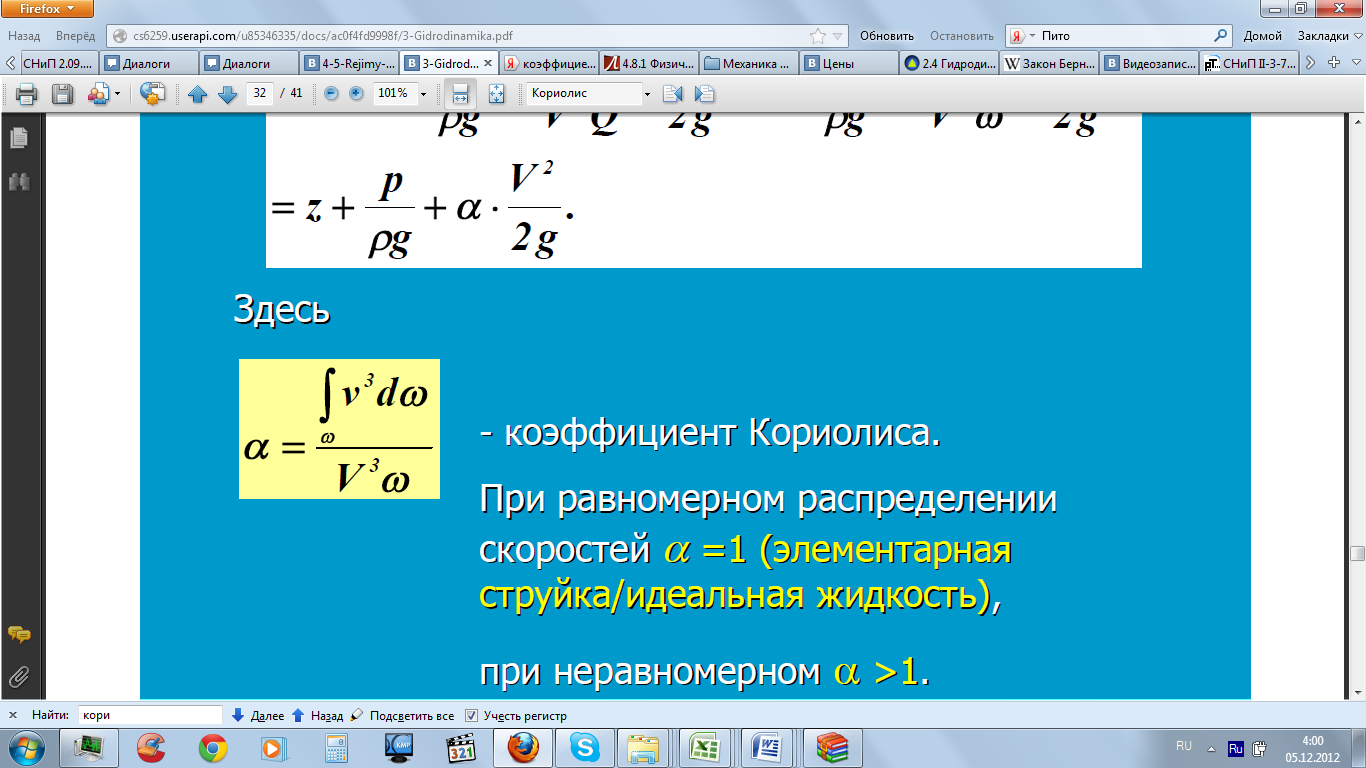Find next match in PDF toolbar
Viewport: 1366px width, 768px height.
[x=704, y=94]
